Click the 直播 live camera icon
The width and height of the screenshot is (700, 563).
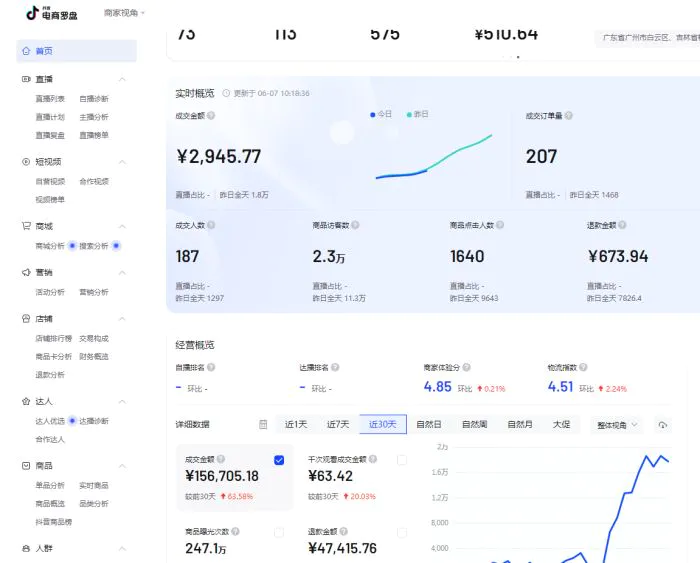click(x=26, y=79)
